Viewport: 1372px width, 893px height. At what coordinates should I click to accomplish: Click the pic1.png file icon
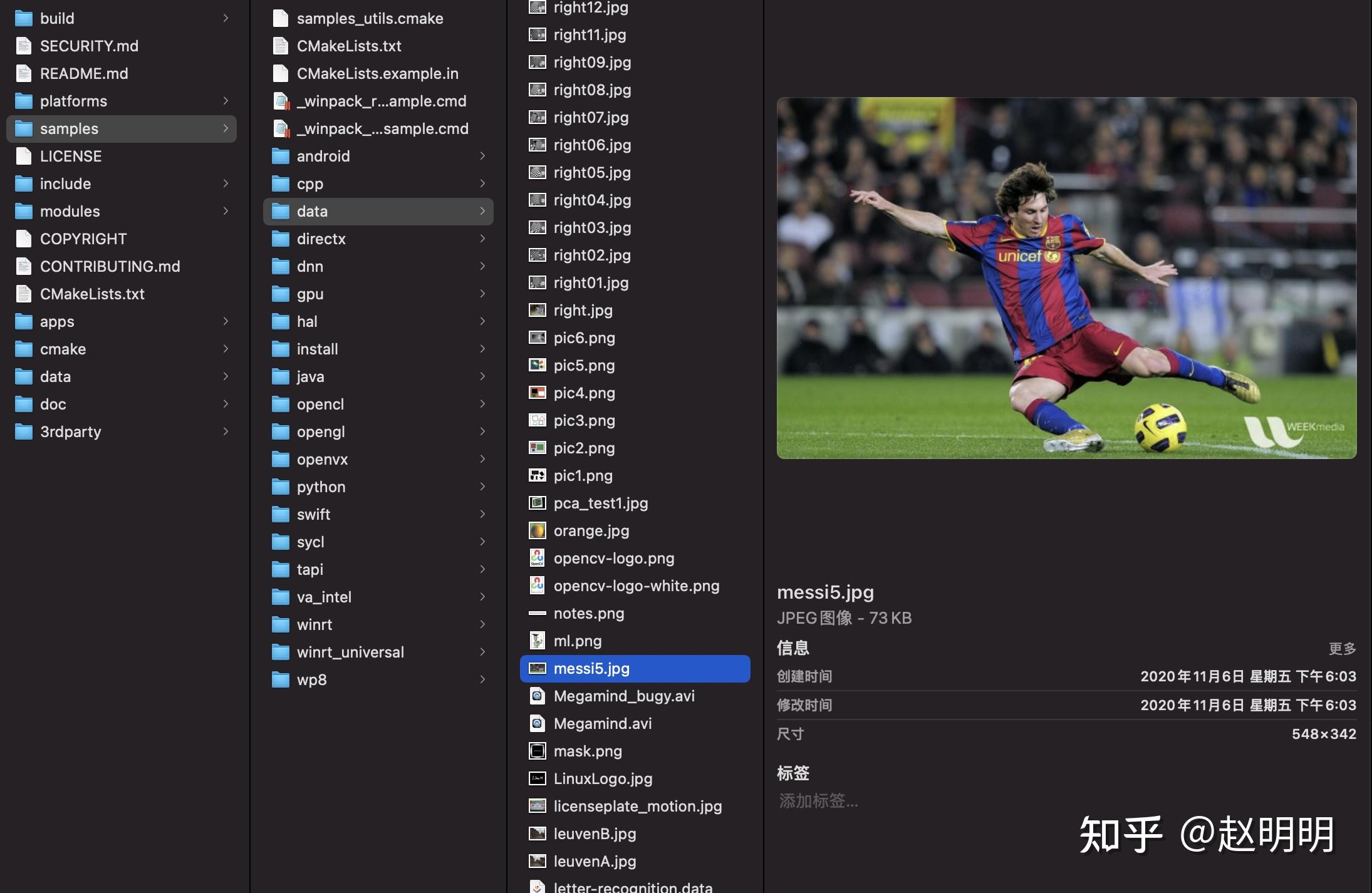pos(537,475)
